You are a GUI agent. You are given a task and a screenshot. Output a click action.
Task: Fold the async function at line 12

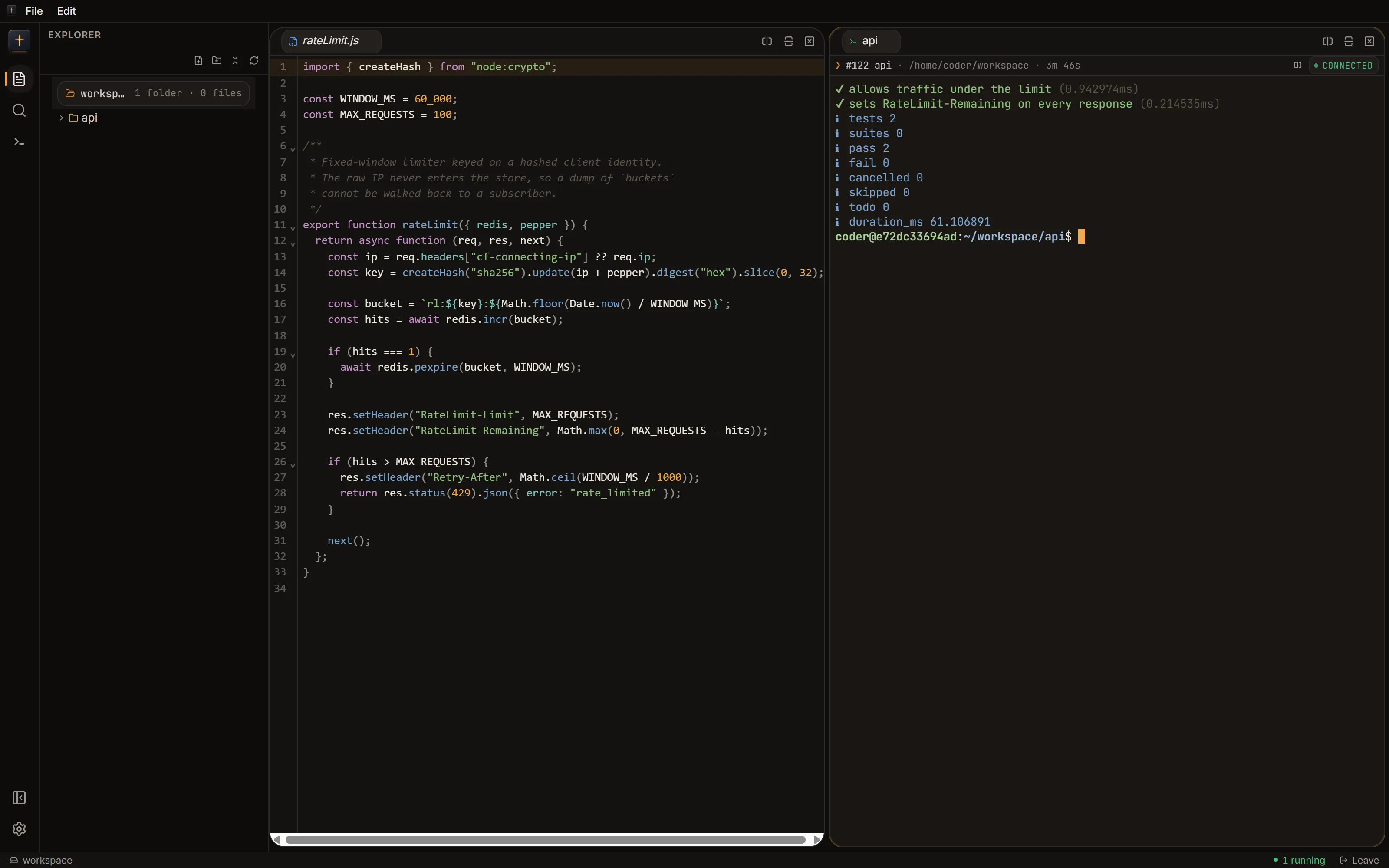[293, 244]
